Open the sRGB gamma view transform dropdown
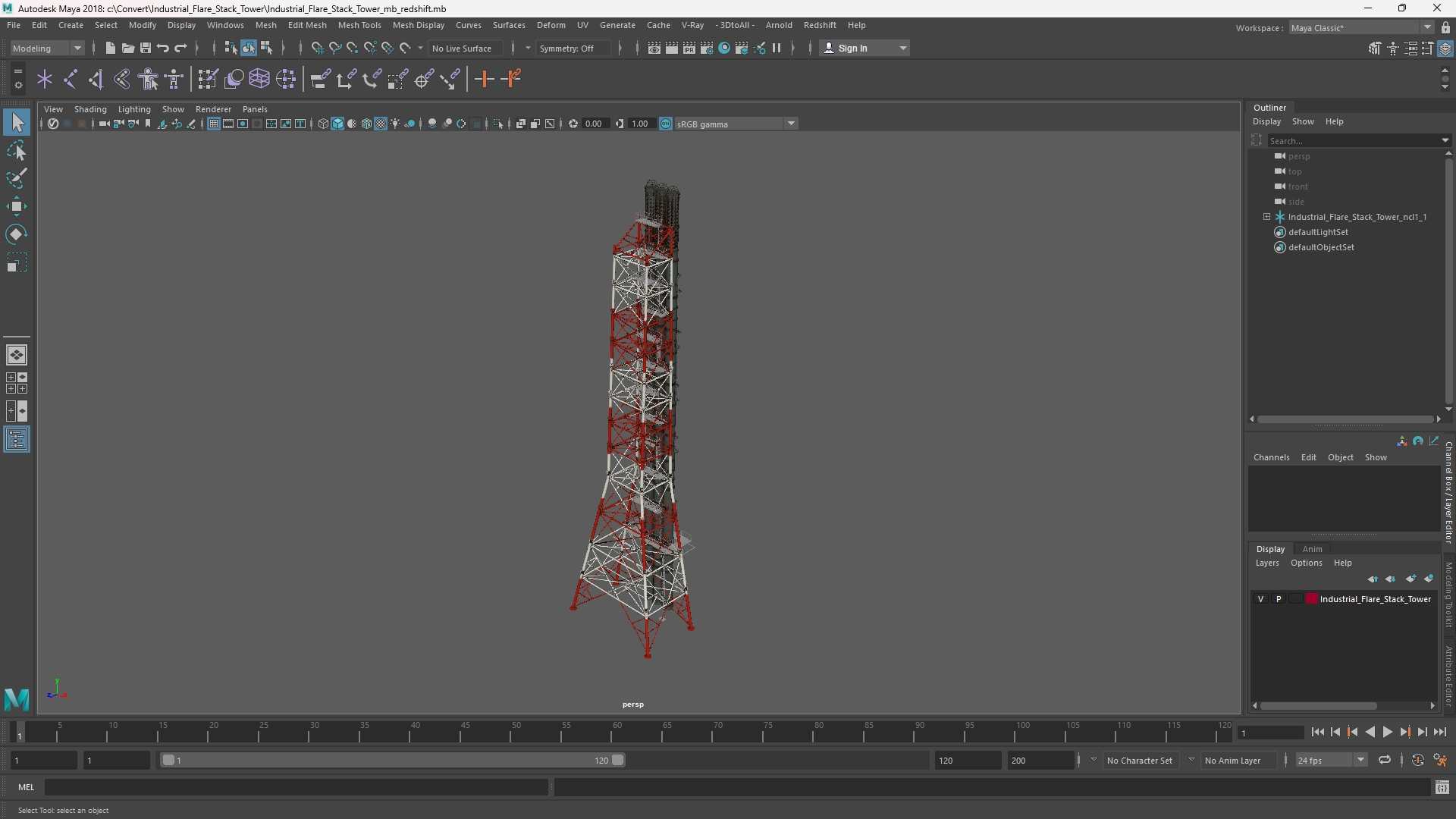1456x819 pixels. pos(736,124)
